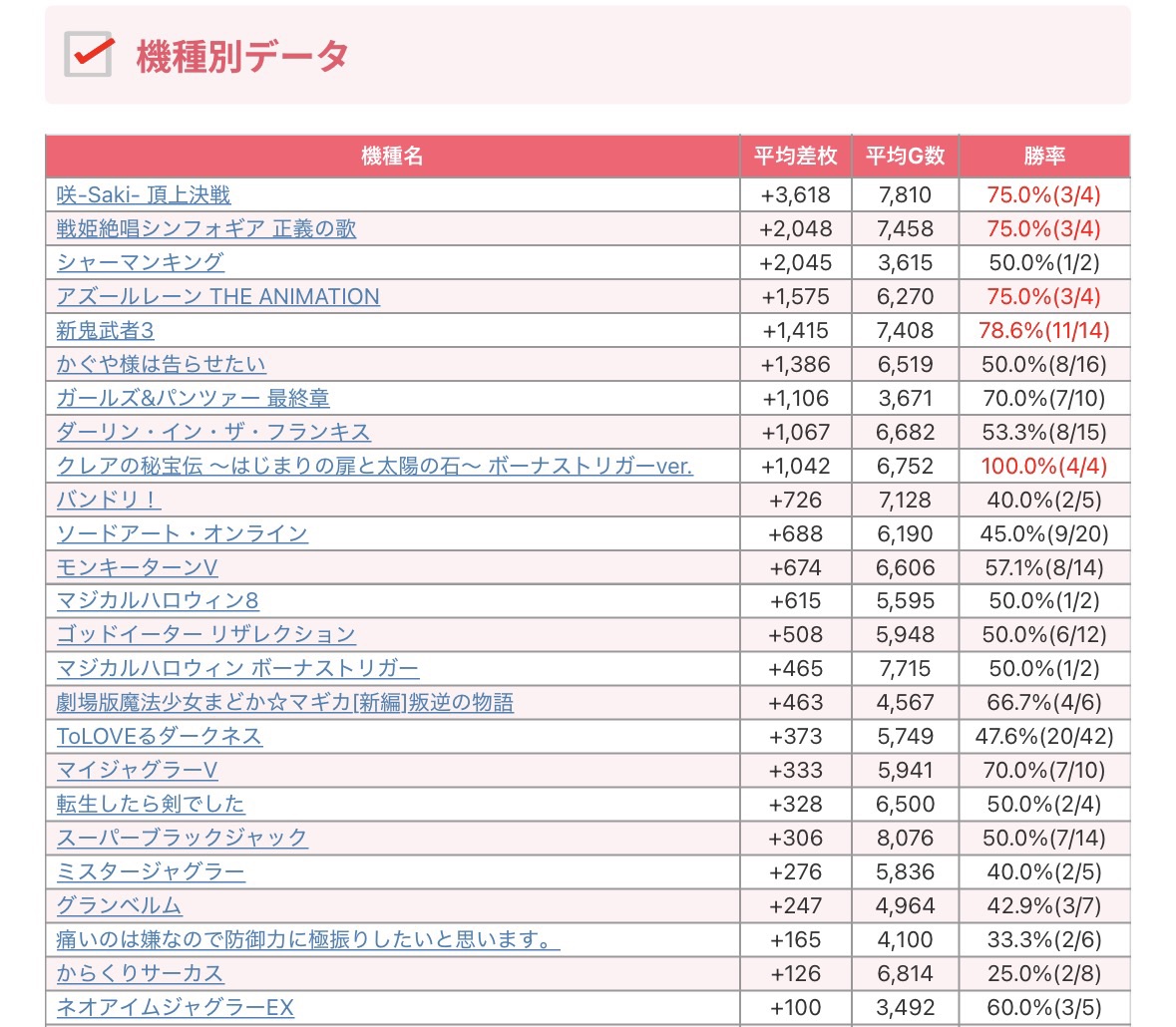Open the グランベルム link

[120, 905]
